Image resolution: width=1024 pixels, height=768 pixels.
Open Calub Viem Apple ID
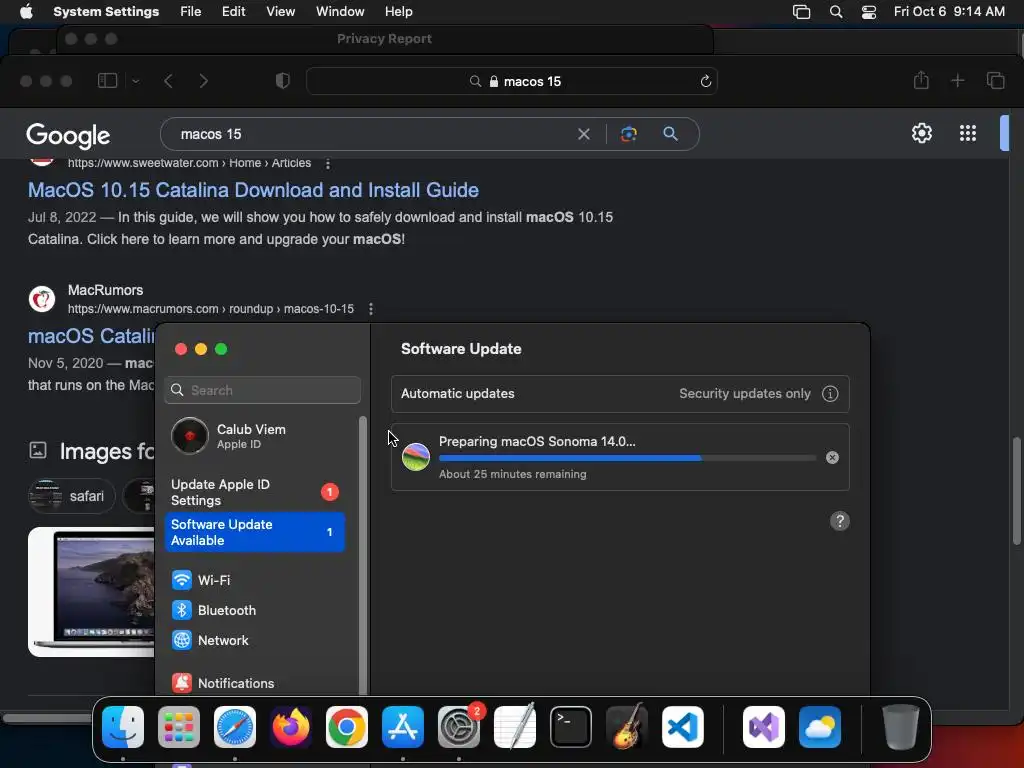(255, 436)
